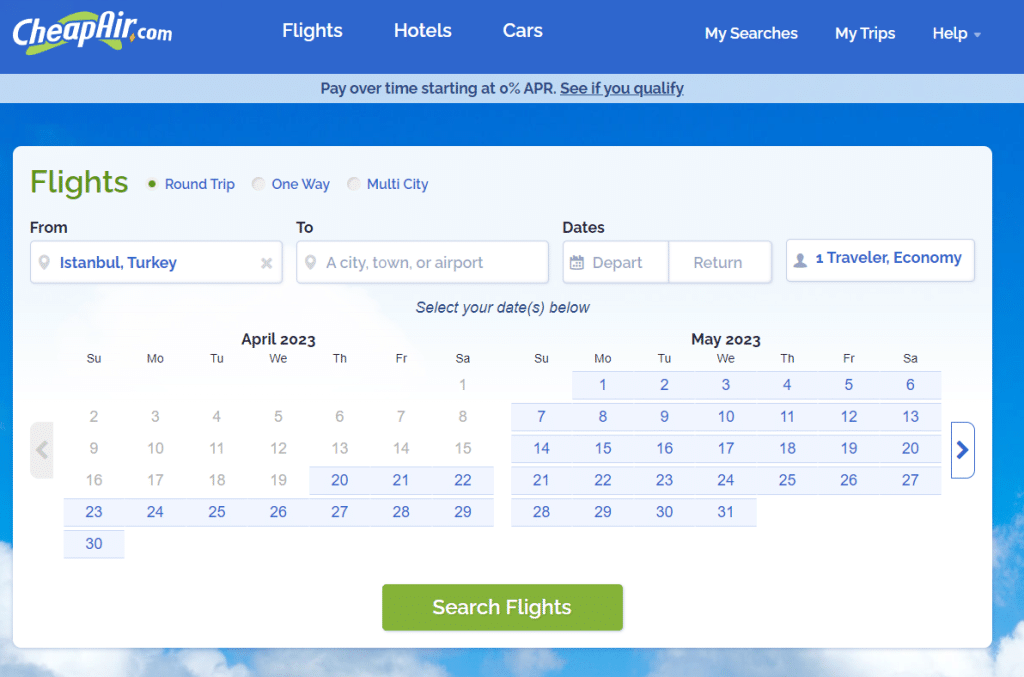Click the To destination input field
Screen dimensions: 1024x677
pos(422,262)
